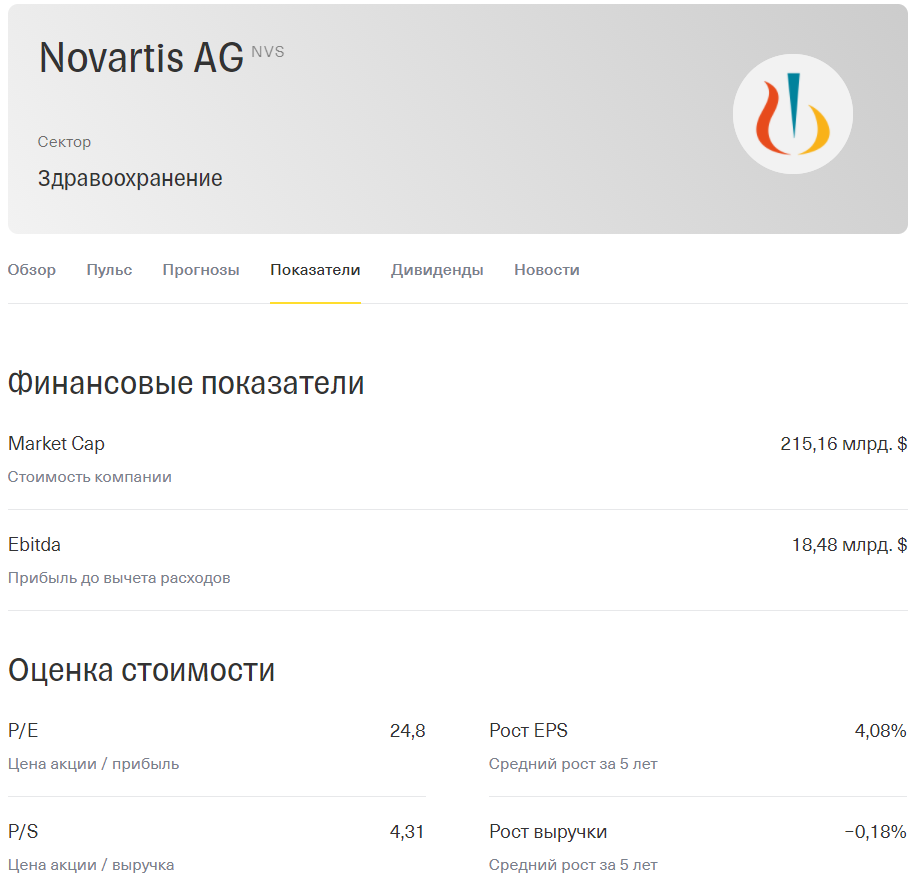Select the P/S value 4,31
919x883 pixels.
[x=407, y=831]
